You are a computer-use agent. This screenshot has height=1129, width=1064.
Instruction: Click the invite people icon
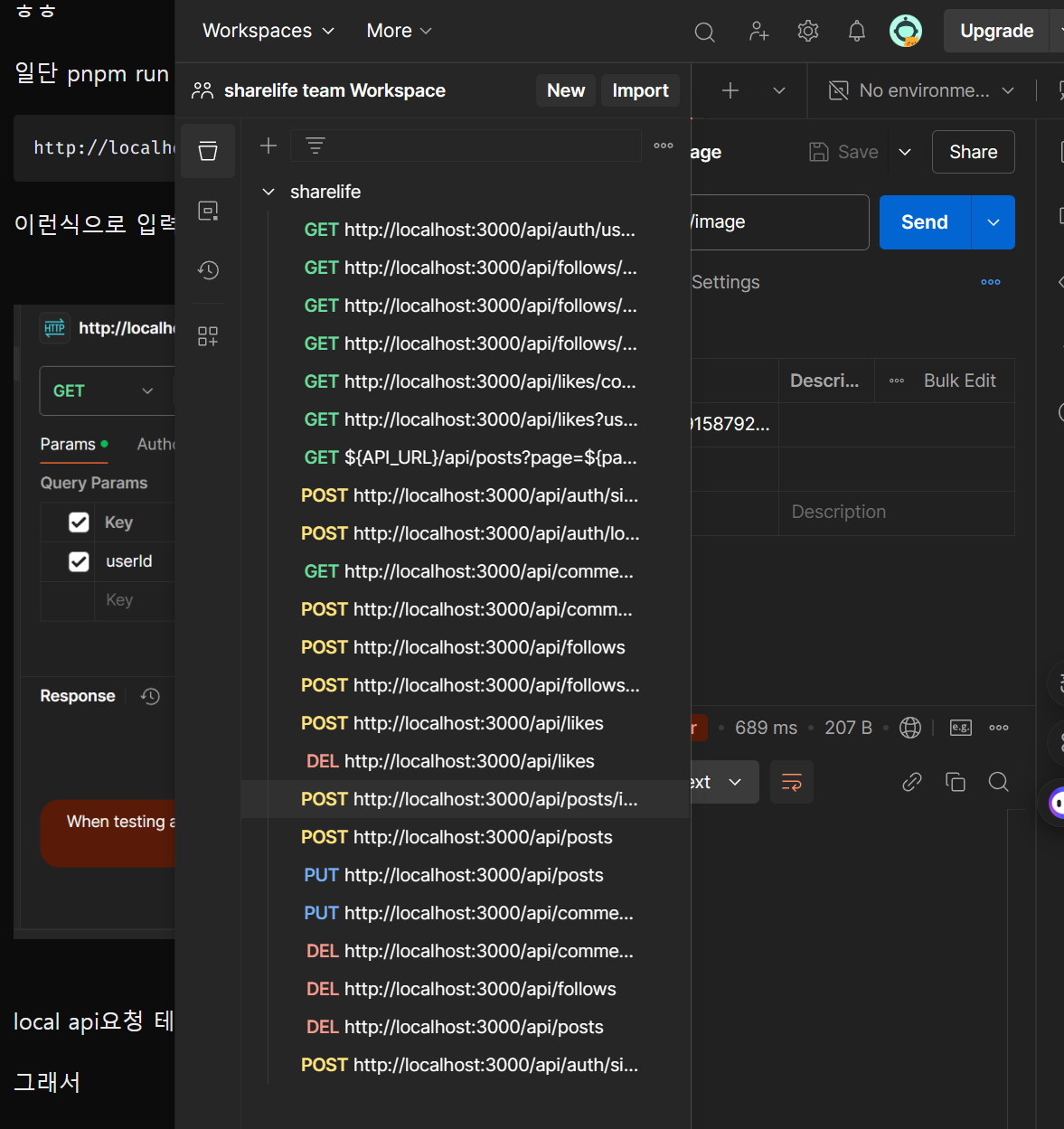click(758, 32)
